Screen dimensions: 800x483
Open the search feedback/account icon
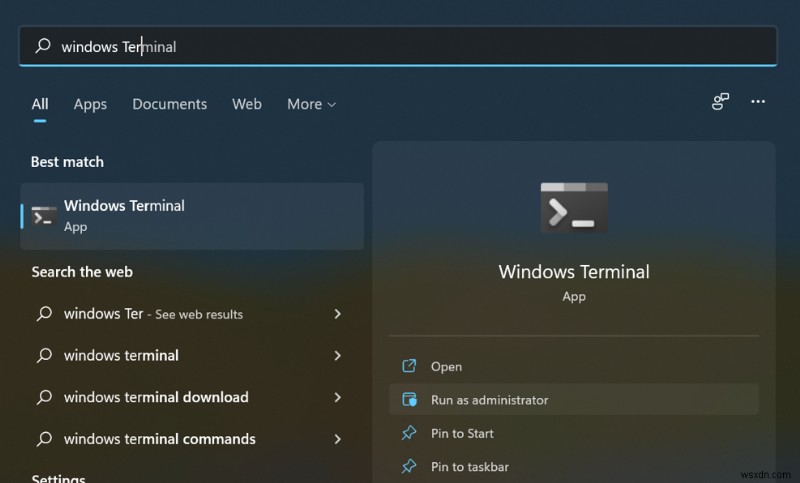pos(720,101)
